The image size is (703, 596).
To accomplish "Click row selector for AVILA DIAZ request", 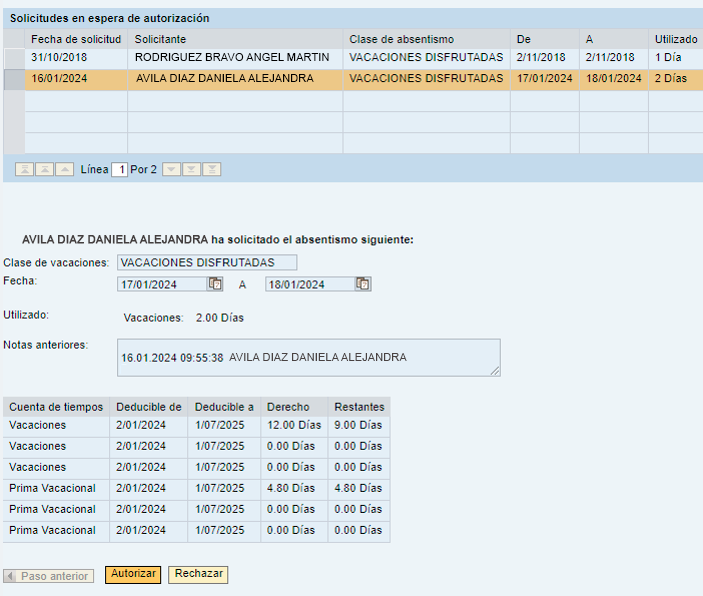I will (x=13, y=79).
